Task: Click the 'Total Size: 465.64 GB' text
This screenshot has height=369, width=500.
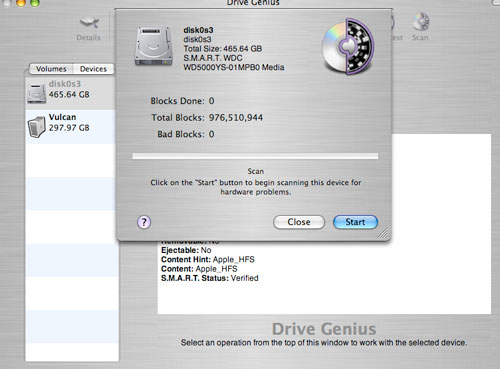Action: (x=223, y=49)
